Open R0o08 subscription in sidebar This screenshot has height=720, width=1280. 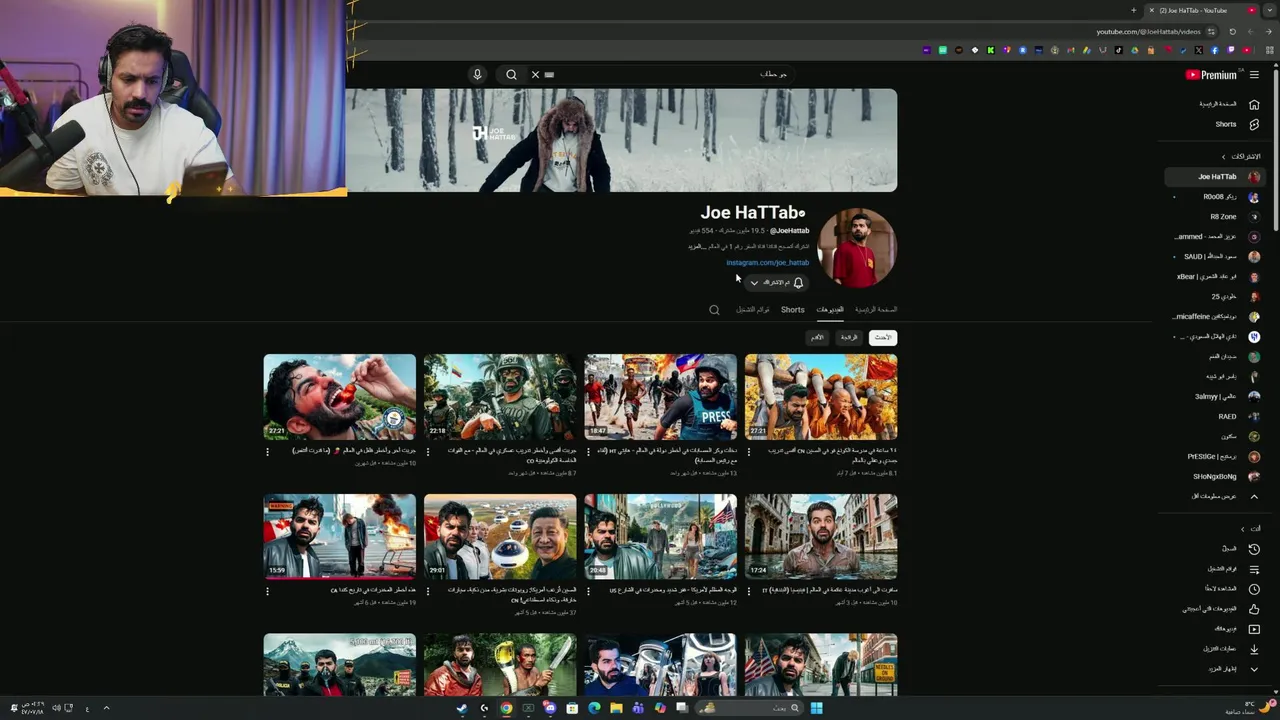[x=1214, y=197]
